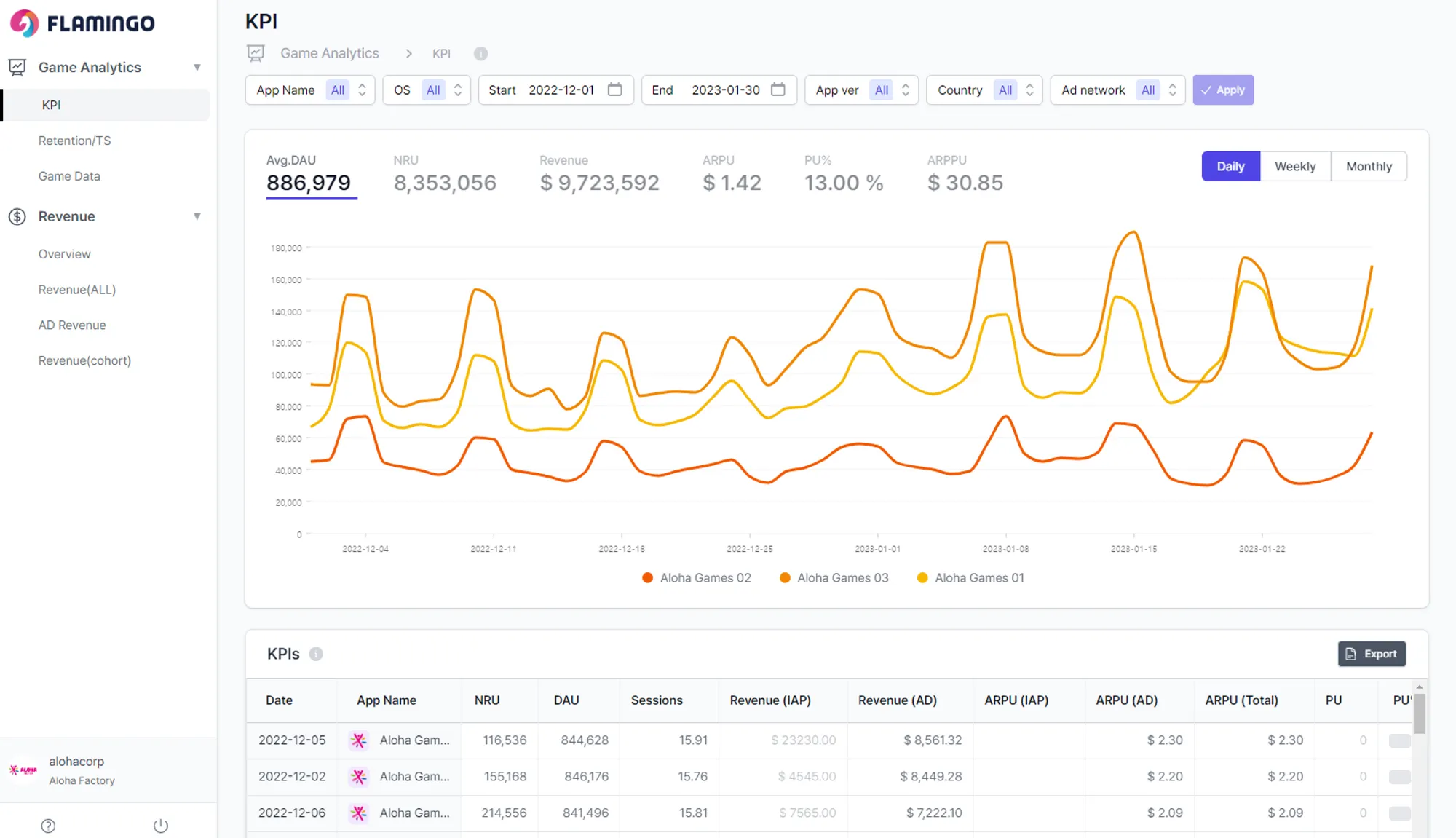Click the power logout icon
The width and height of the screenshot is (1456, 838).
click(x=161, y=826)
